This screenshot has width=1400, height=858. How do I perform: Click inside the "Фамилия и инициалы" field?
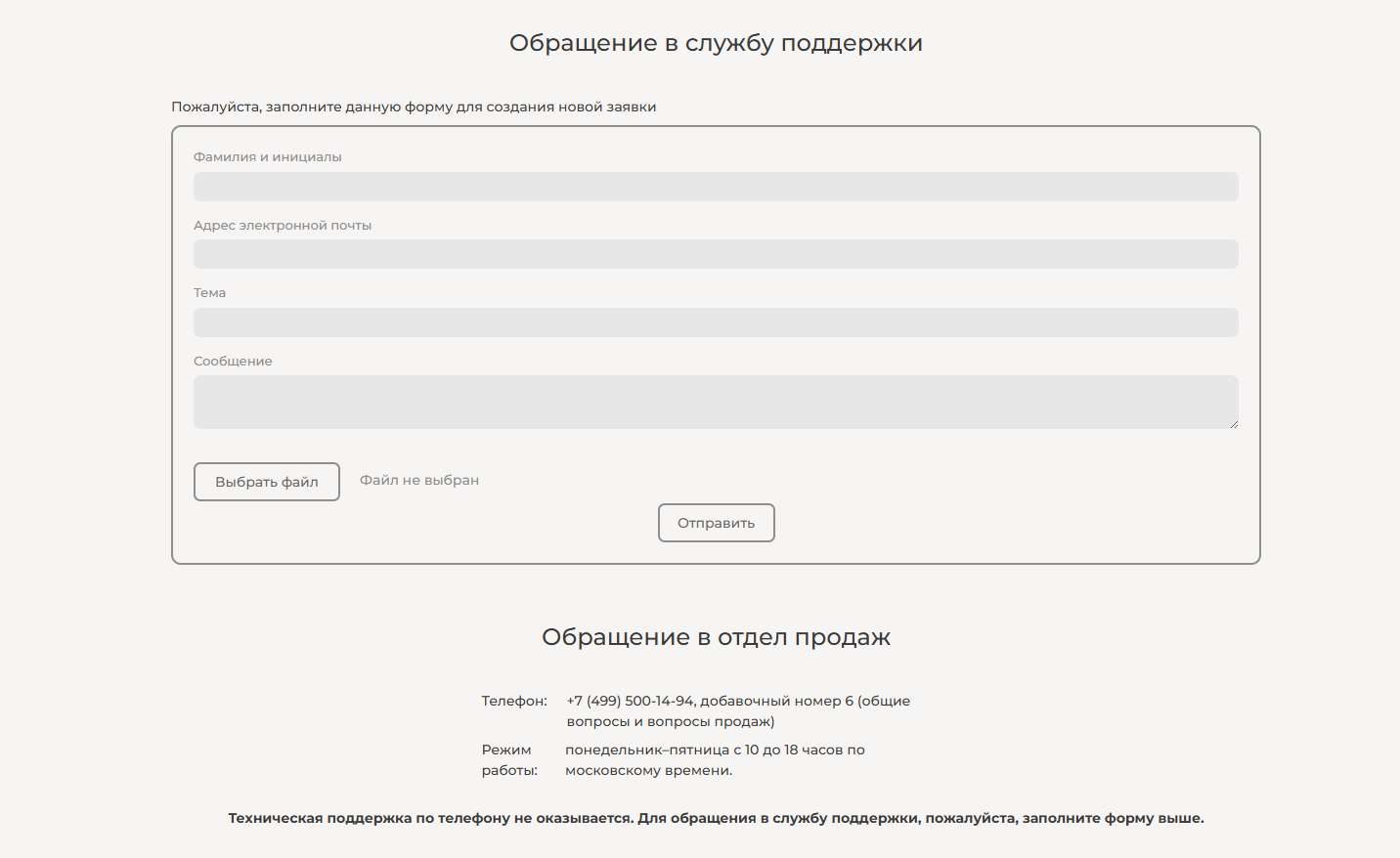coord(716,186)
